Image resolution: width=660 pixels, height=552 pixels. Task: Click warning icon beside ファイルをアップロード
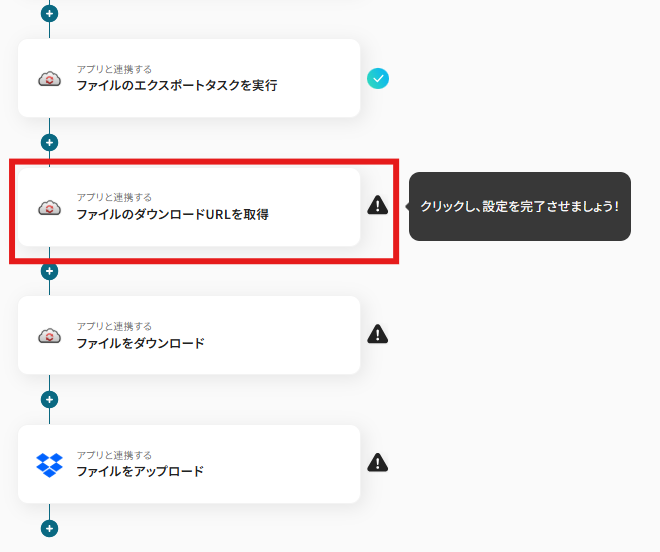click(378, 463)
